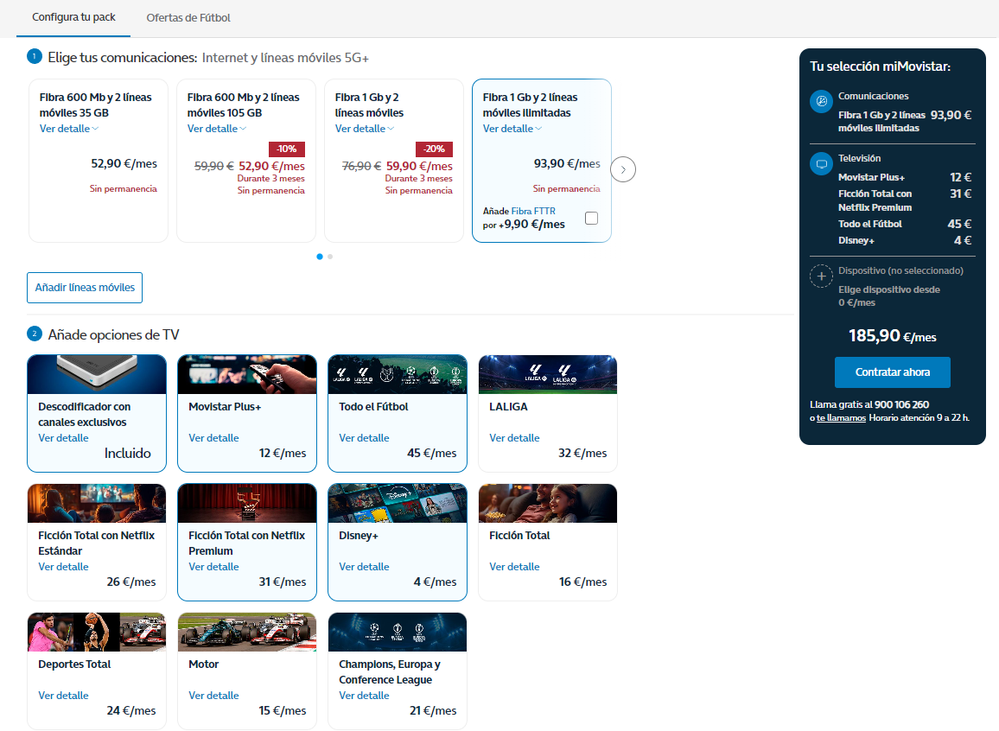Click the next arrow of the plans carousel
This screenshot has height=731, width=999.
click(623, 169)
